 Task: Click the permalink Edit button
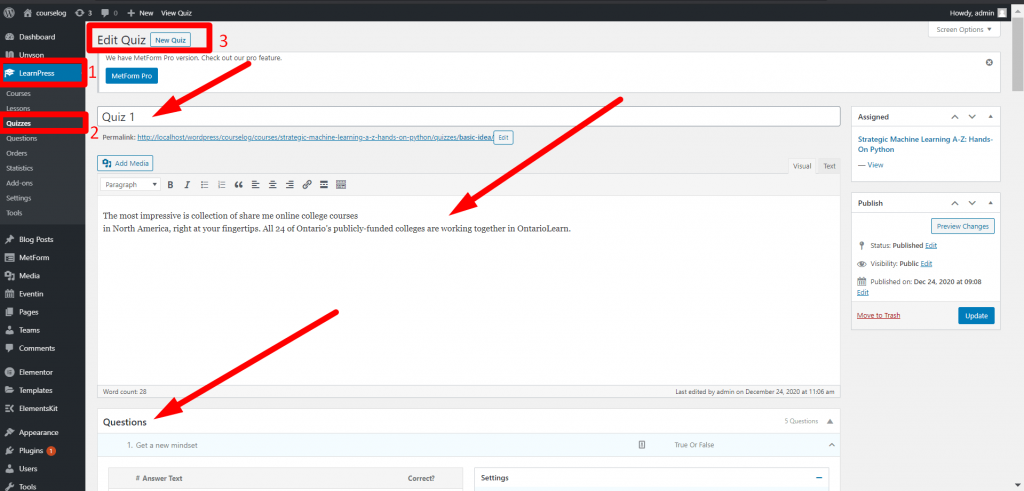504,138
